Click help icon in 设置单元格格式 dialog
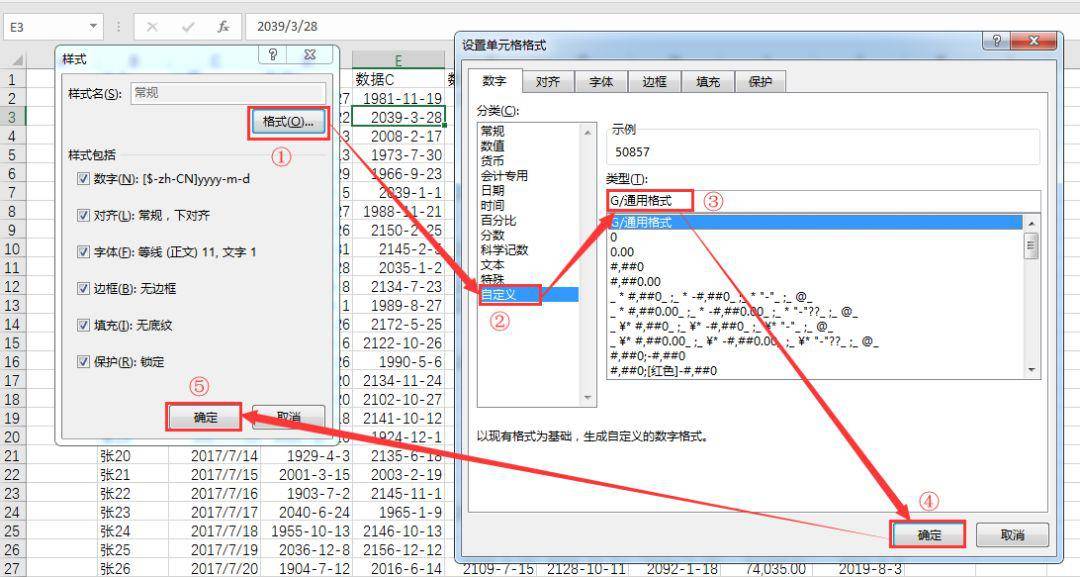This screenshot has width=1080, height=577. (997, 40)
